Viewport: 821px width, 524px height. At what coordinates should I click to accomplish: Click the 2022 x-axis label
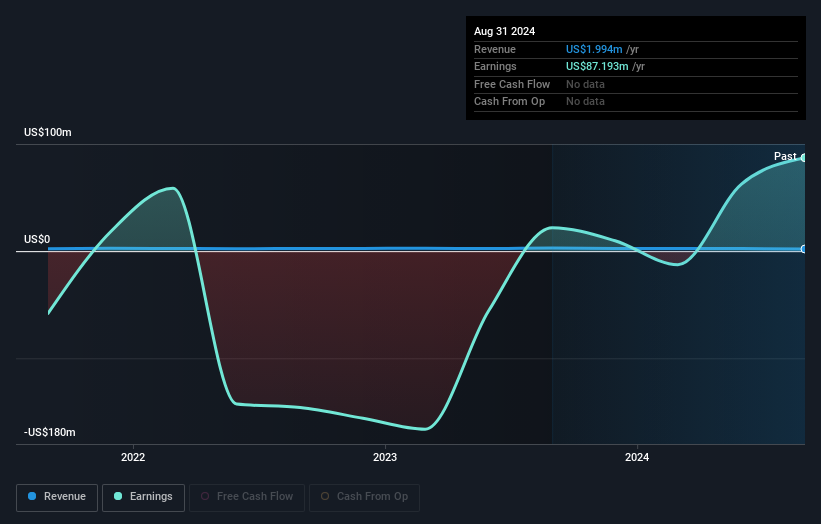[133, 458]
